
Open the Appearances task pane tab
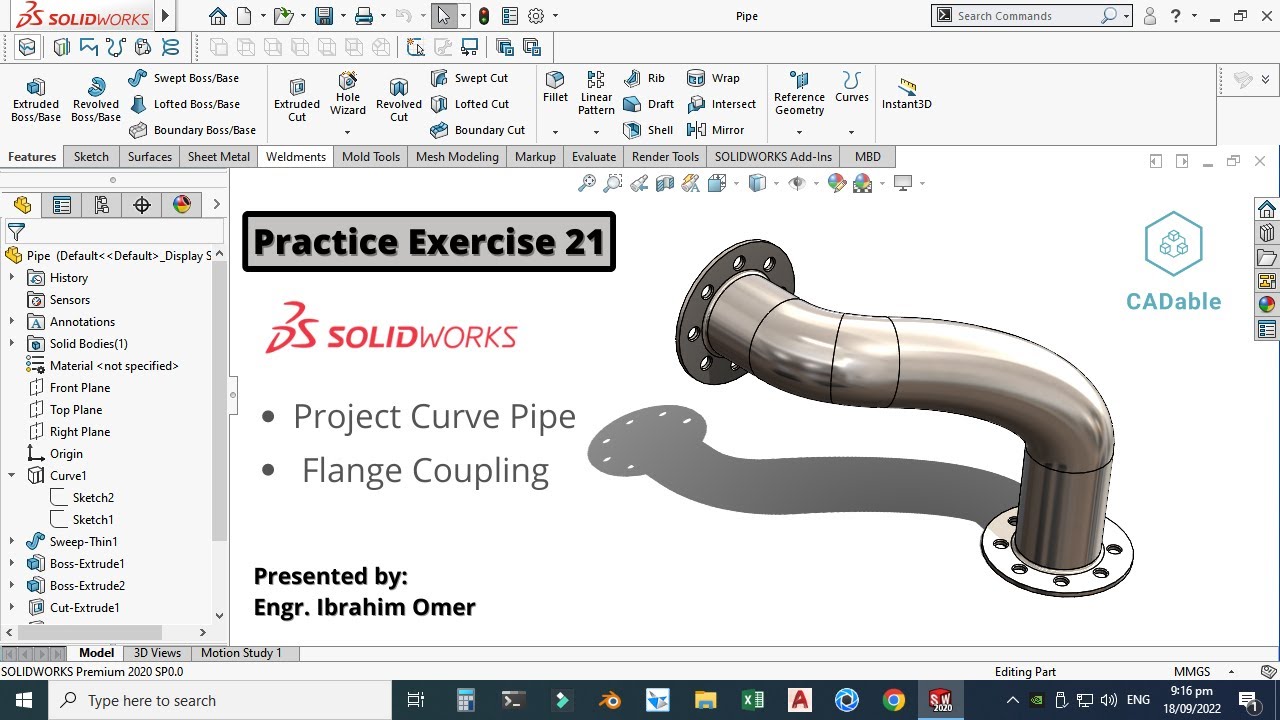click(1267, 305)
